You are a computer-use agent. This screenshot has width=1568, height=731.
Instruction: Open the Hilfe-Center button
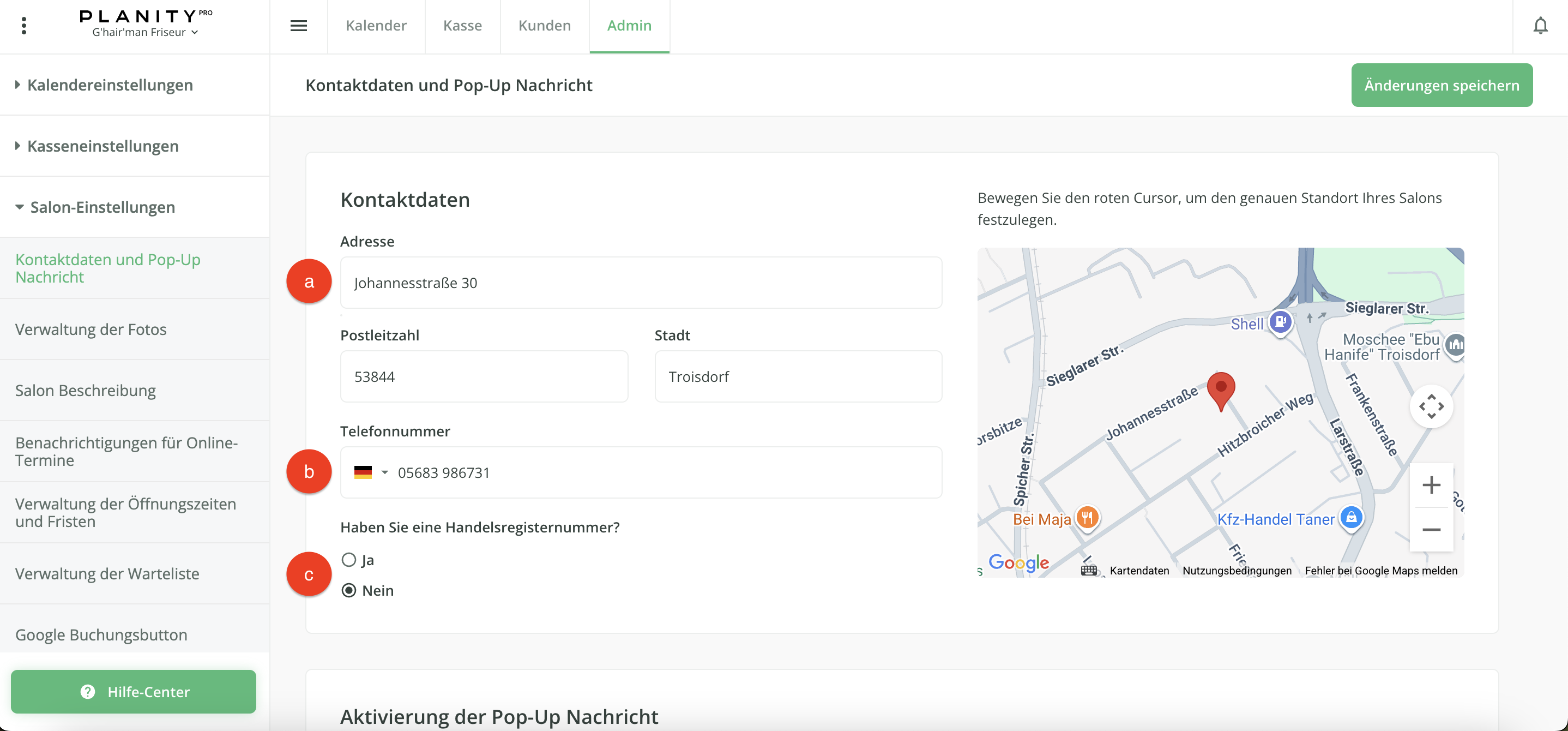(x=134, y=691)
